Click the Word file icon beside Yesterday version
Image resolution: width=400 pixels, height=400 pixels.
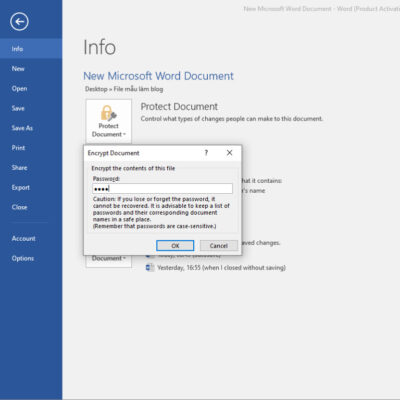pyautogui.click(x=150, y=267)
